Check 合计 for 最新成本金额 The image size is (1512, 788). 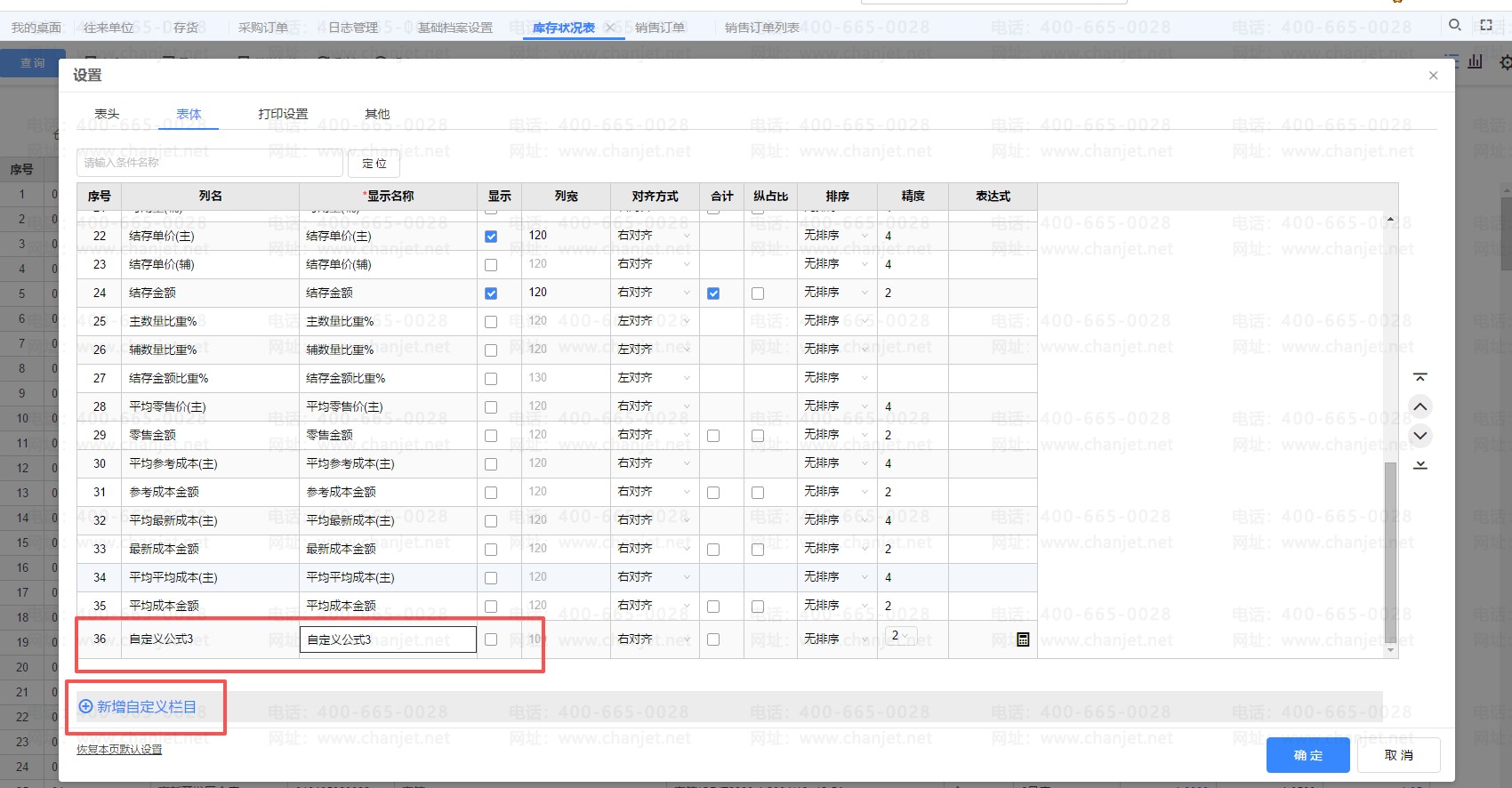(713, 550)
